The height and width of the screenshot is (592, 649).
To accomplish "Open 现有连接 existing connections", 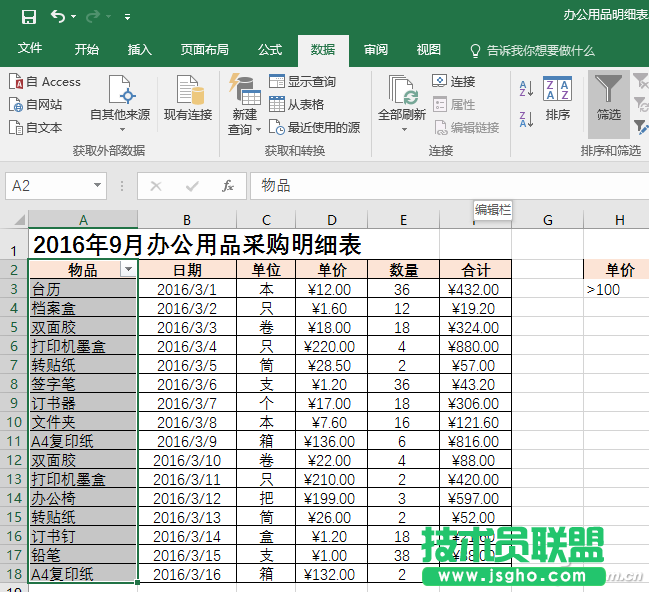I will pyautogui.click(x=188, y=100).
